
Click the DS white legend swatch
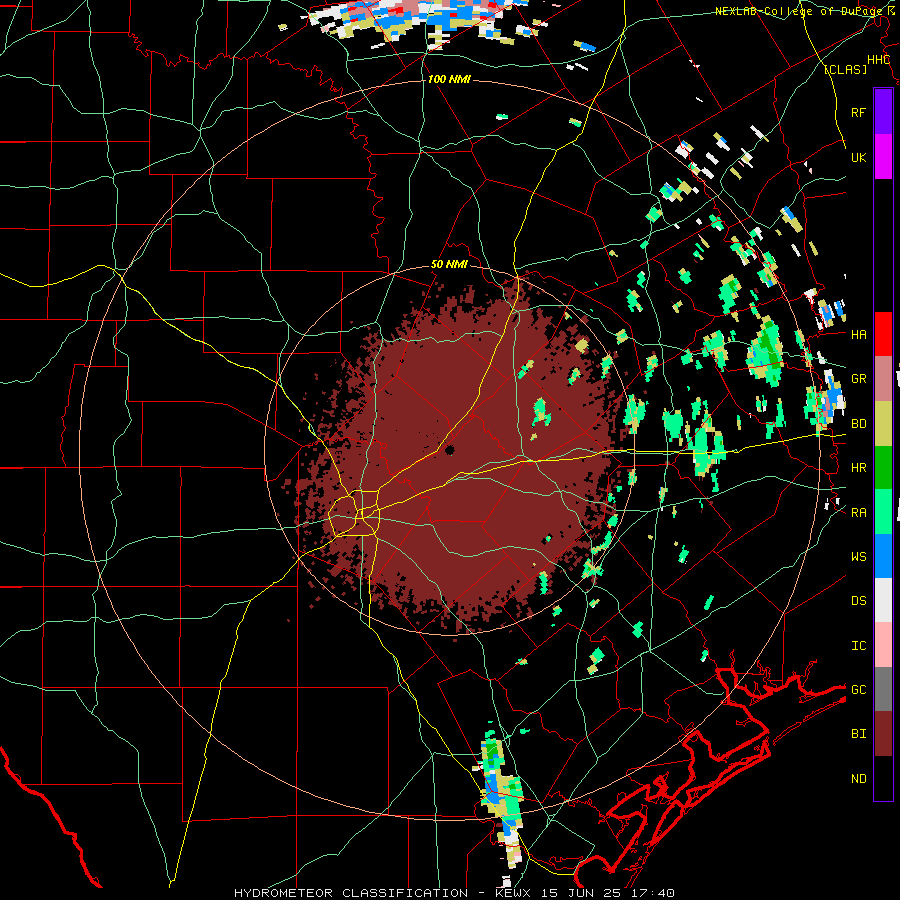(x=883, y=600)
